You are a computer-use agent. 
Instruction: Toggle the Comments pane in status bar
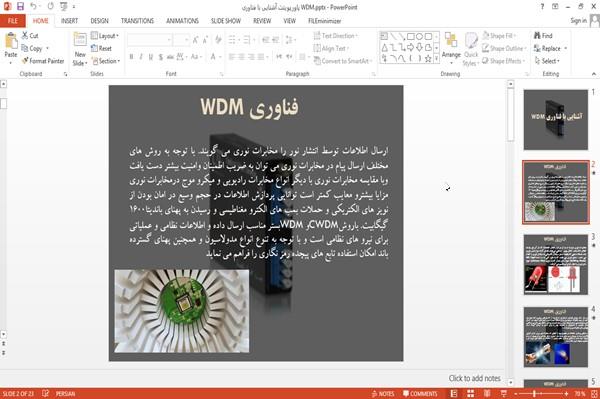coord(420,394)
